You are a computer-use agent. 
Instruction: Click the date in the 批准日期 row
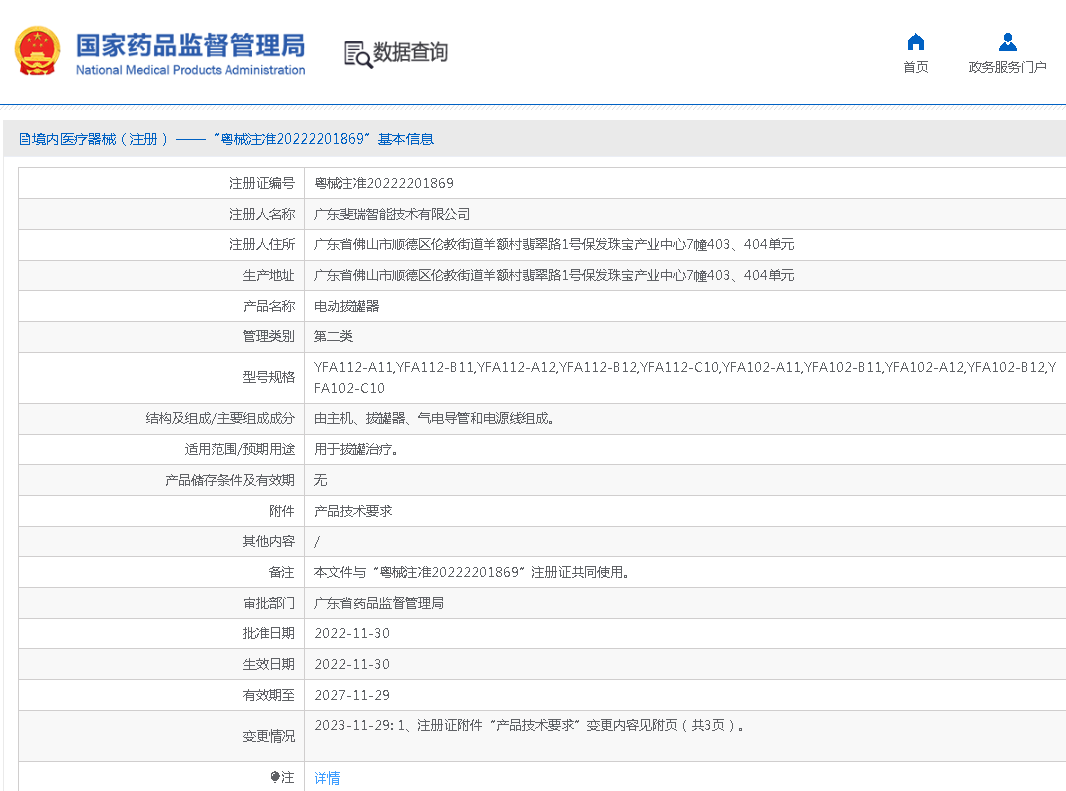point(352,634)
